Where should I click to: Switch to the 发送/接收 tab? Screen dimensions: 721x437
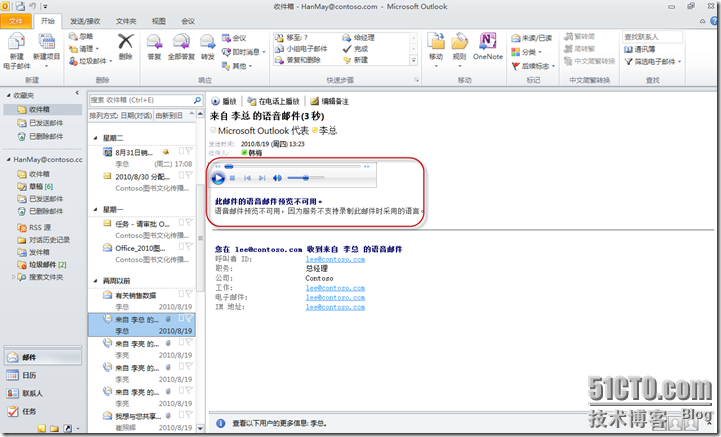(x=85, y=21)
